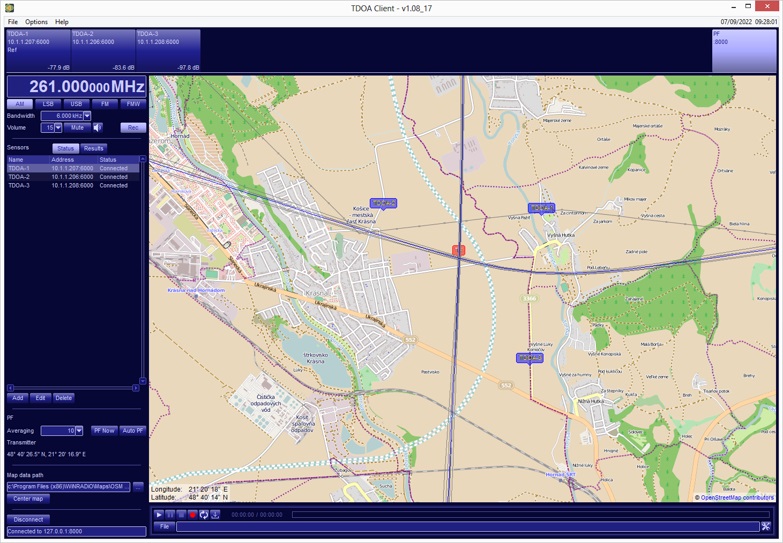Select AM demodulation mode
783x543 pixels.
coord(19,104)
